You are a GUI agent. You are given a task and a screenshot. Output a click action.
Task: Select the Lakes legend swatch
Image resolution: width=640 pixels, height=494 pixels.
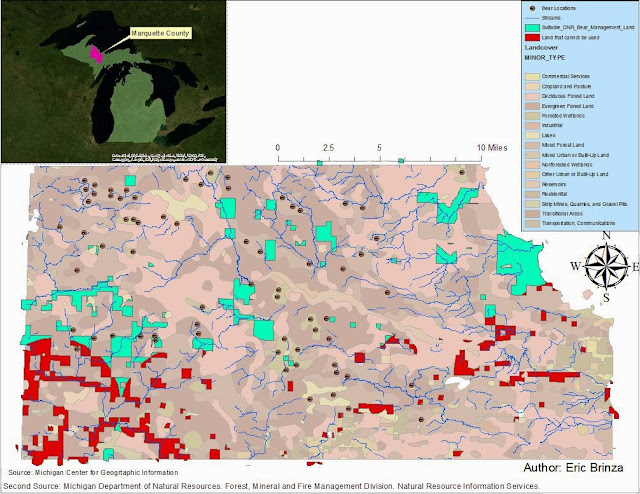point(532,135)
